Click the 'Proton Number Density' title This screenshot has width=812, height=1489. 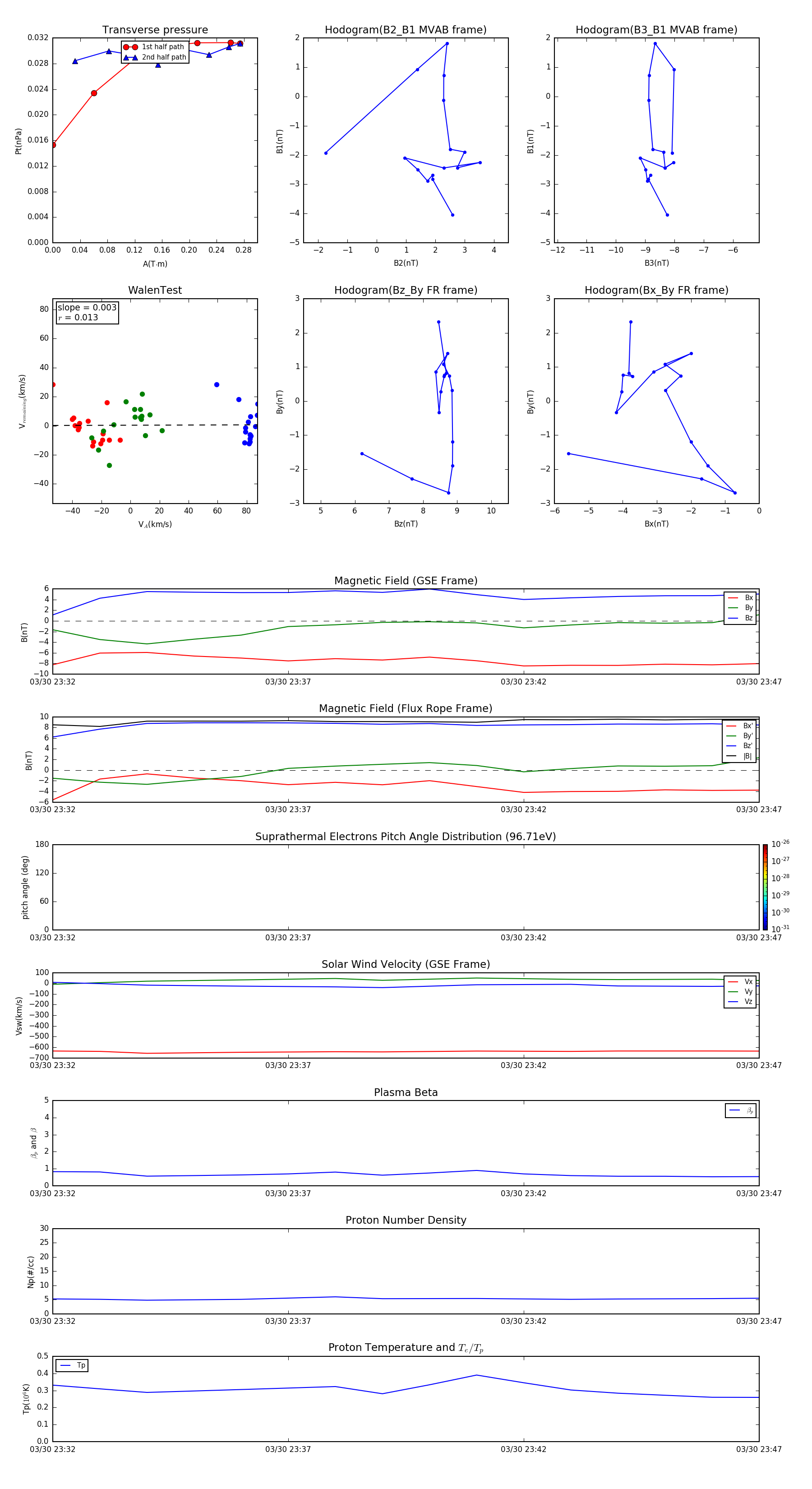(406, 1220)
